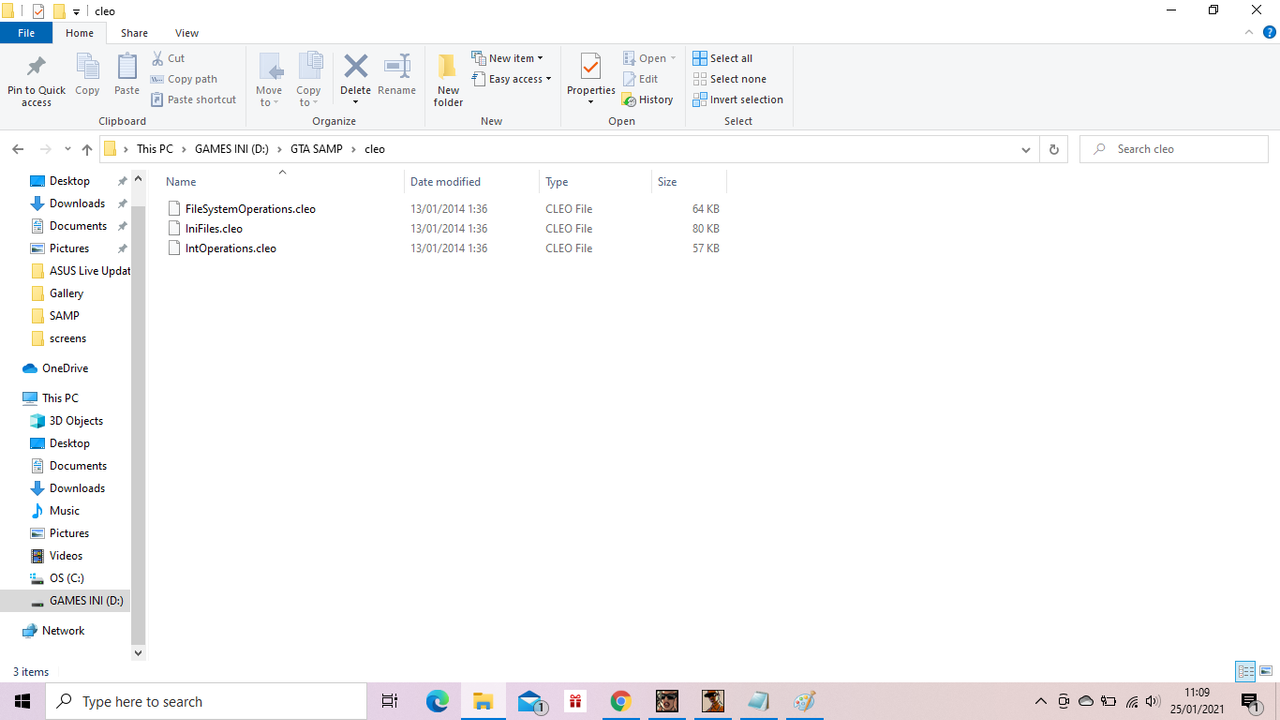Click GAMES INI (D:) in address bar
The height and width of the screenshot is (720, 1280).
[x=231, y=149]
